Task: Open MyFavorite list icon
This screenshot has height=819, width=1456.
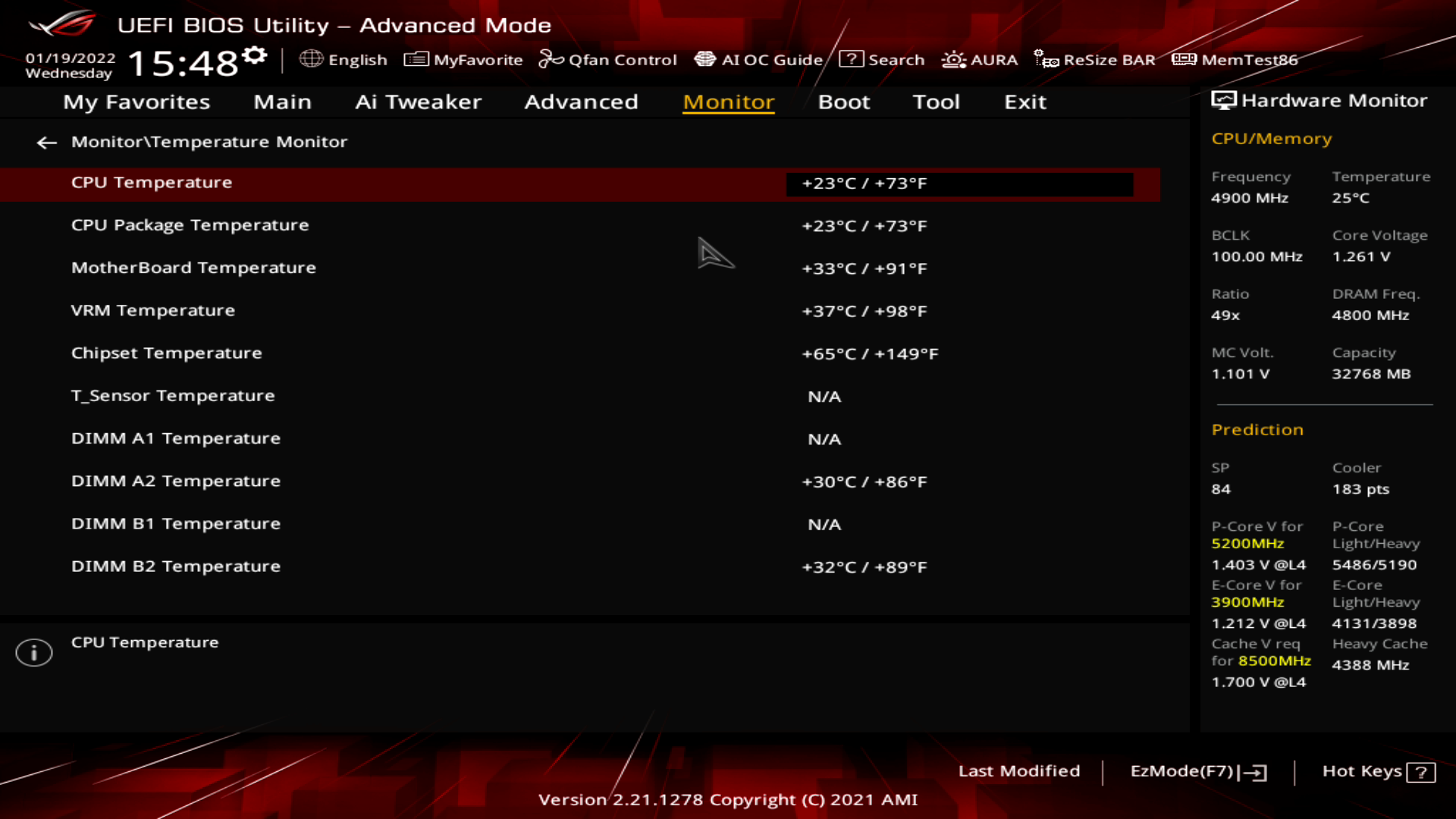Action: (416, 59)
